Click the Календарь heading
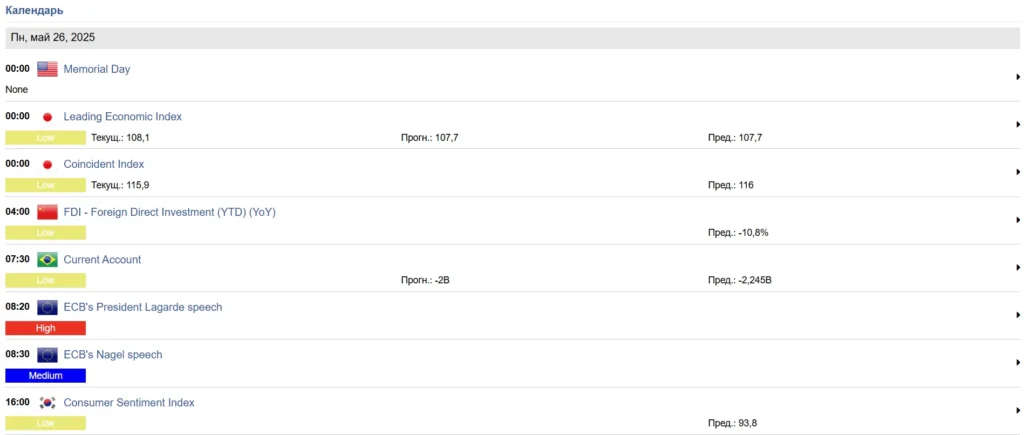 (x=35, y=11)
